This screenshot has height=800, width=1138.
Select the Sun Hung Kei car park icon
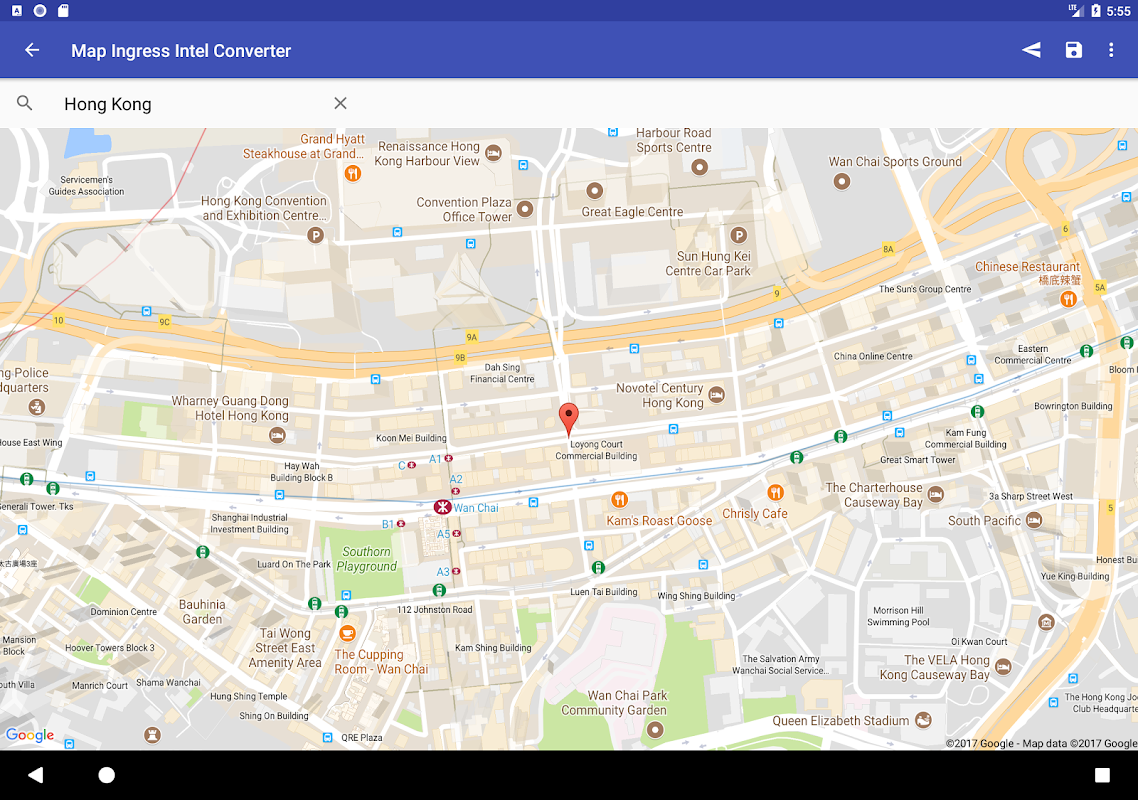pyautogui.click(x=738, y=235)
